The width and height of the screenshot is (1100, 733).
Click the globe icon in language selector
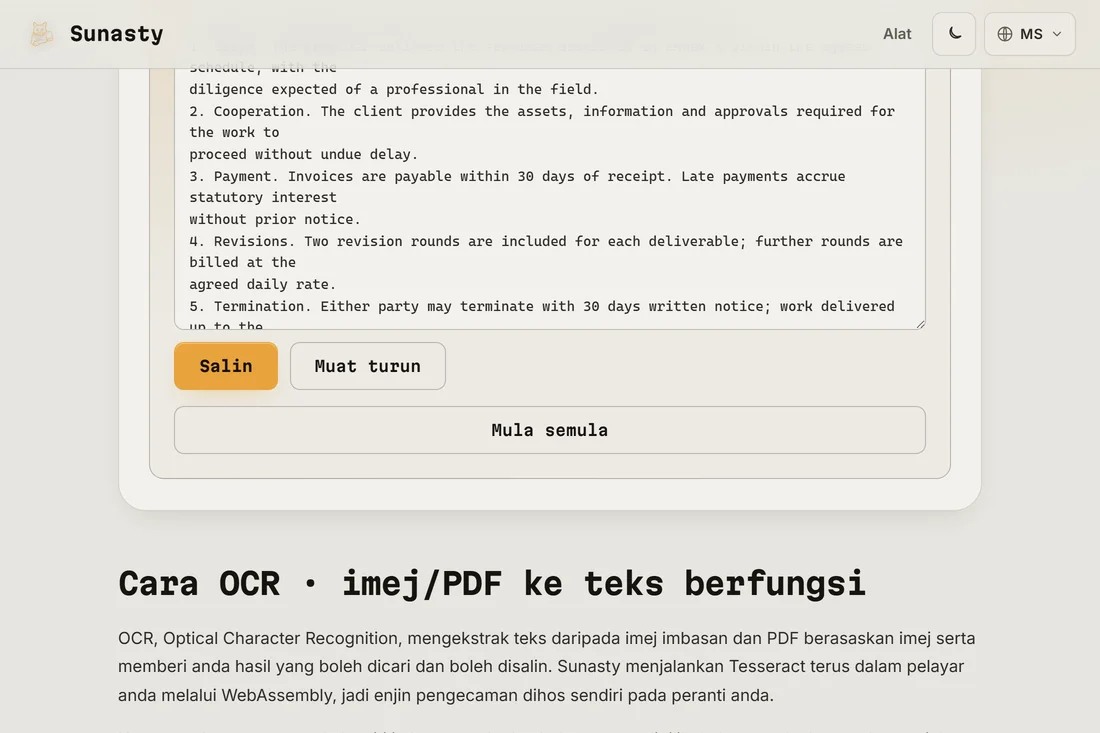click(x=1005, y=34)
